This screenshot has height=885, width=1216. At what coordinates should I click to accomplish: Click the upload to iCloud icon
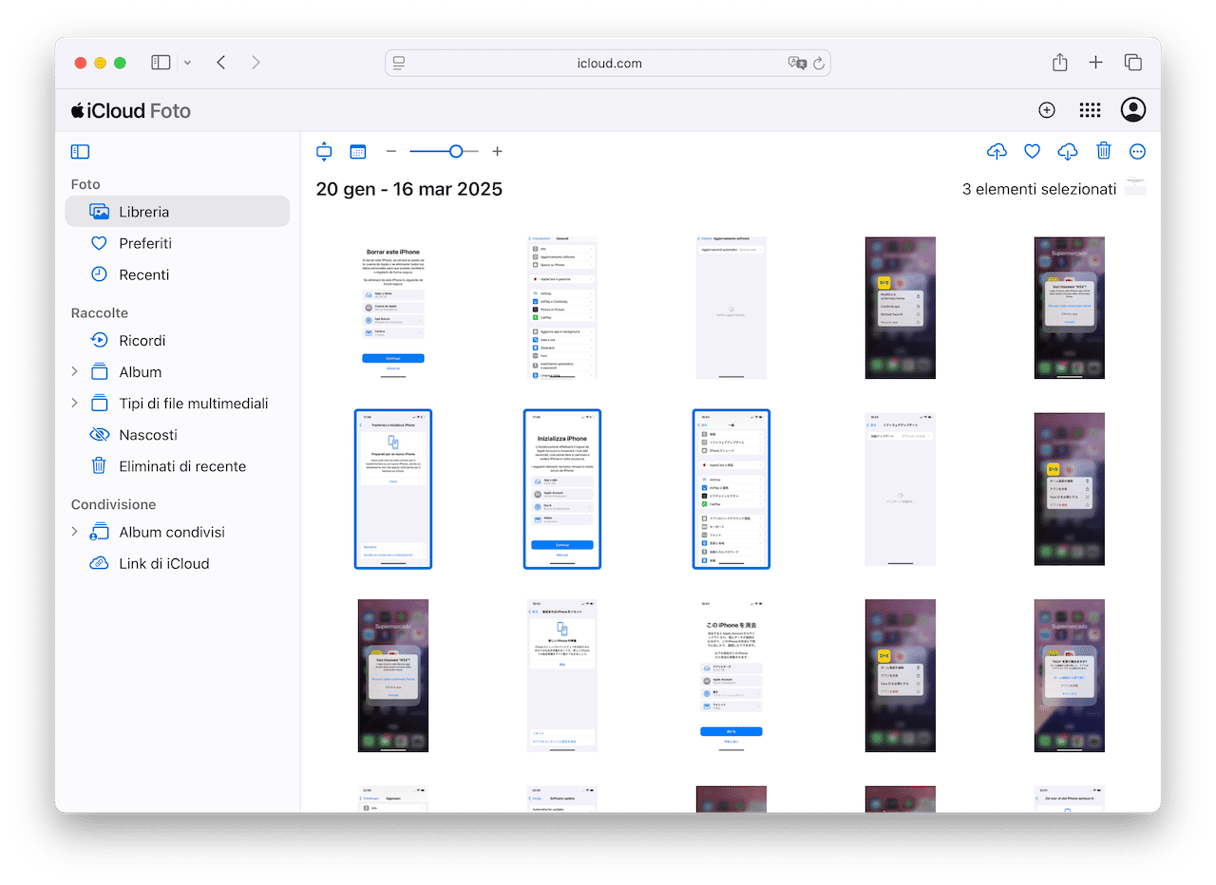pos(996,152)
